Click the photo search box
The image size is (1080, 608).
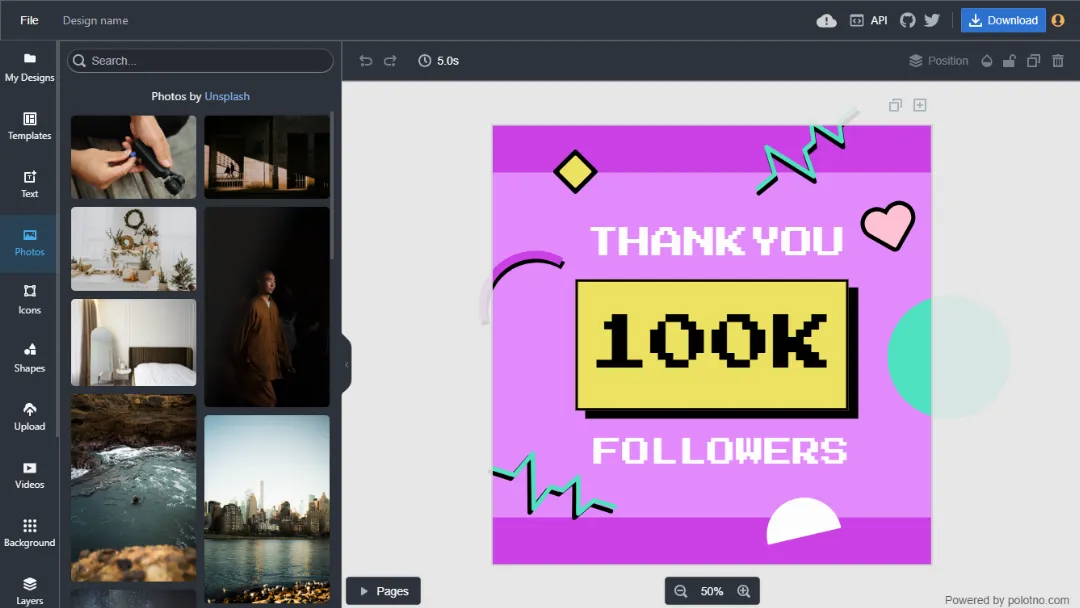[200, 61]
